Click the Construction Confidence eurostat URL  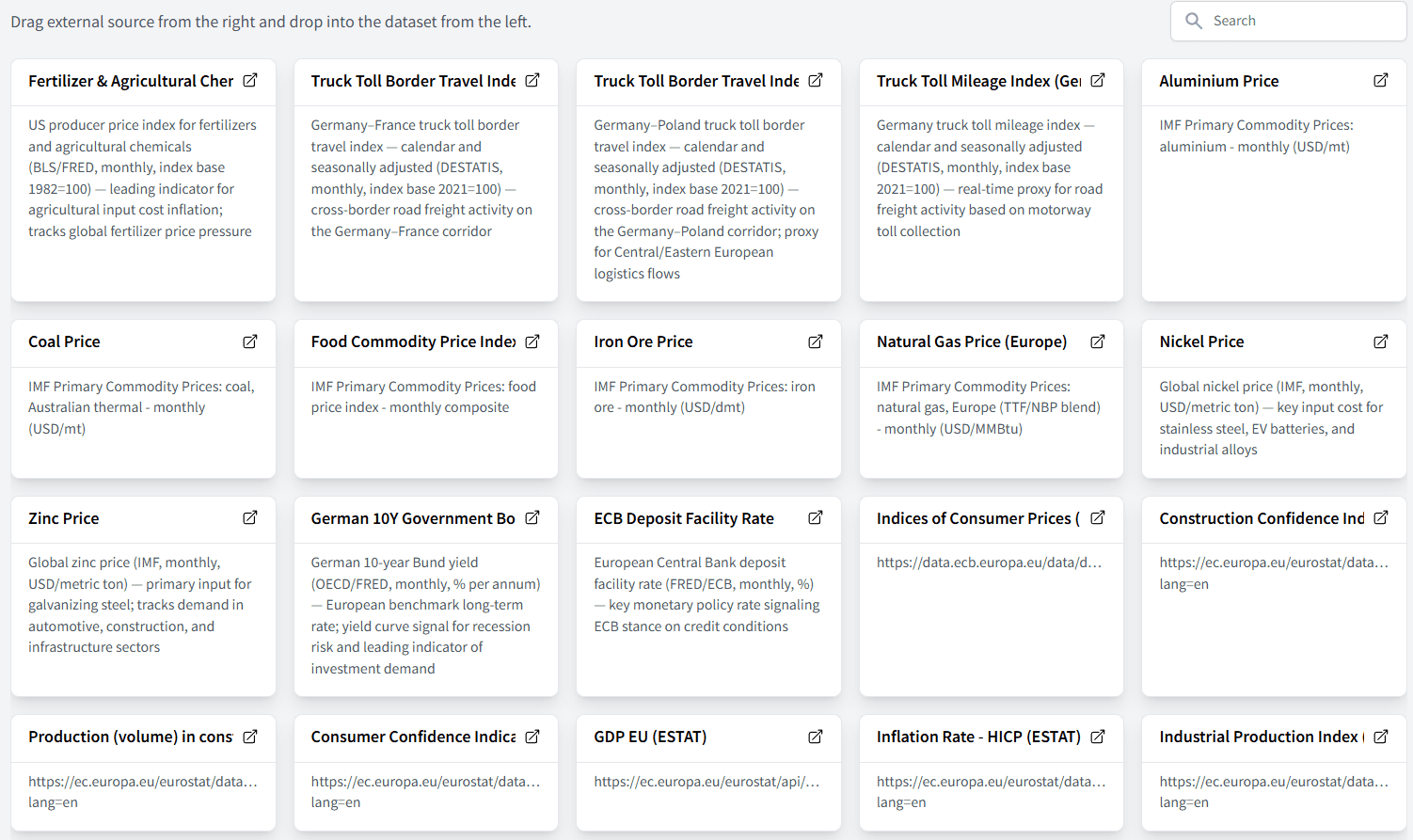pyautogui.click(x=1273, y=563)
